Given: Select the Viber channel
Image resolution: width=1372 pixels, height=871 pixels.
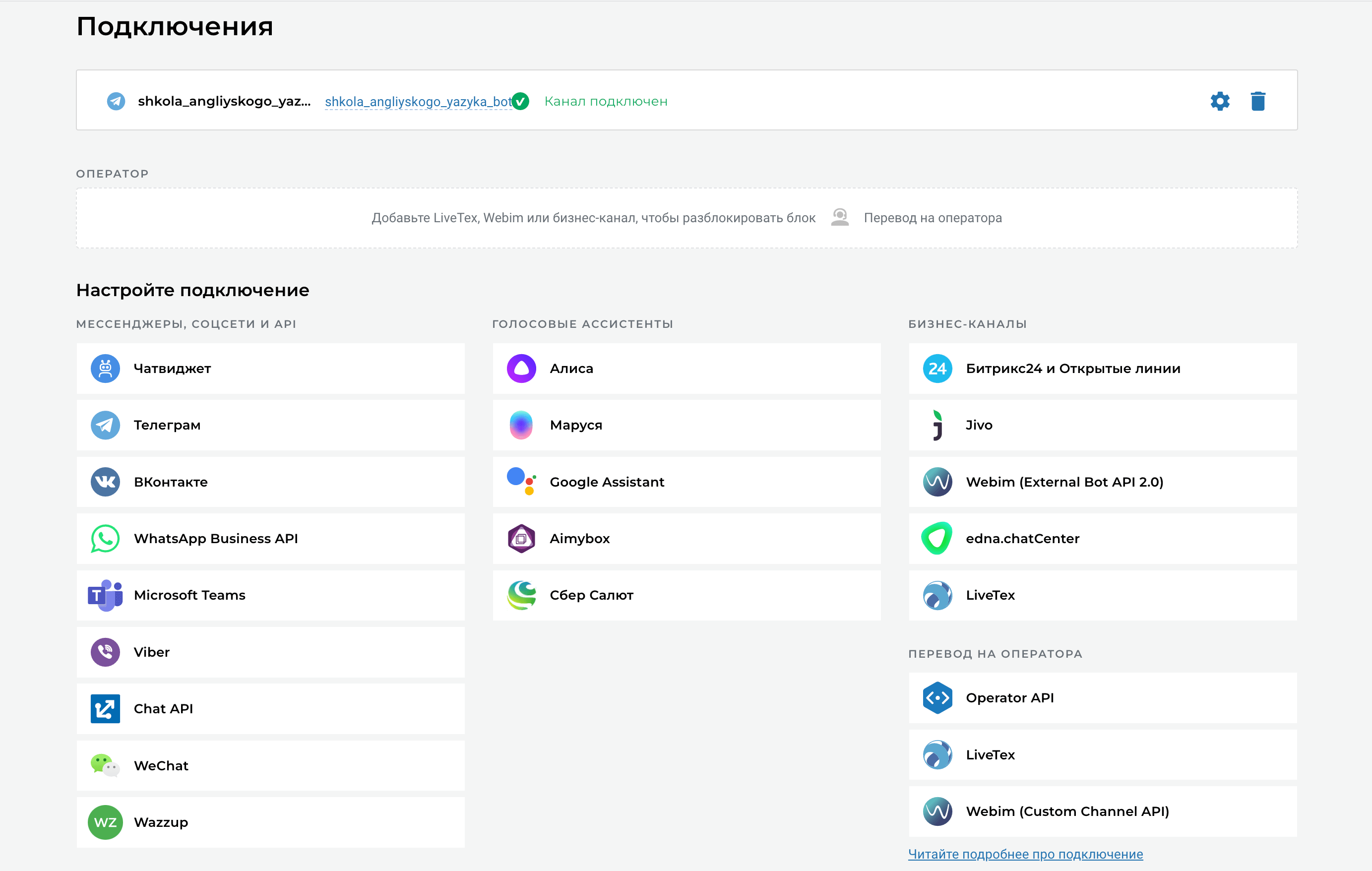Looking at the screenshot, I should [271, 652].
